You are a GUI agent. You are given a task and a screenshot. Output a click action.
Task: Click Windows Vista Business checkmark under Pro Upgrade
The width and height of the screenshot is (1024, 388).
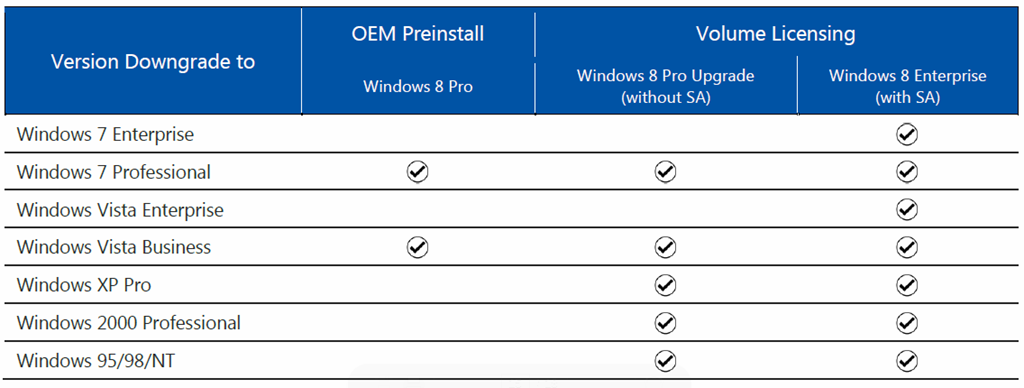(x=665, y=248)
